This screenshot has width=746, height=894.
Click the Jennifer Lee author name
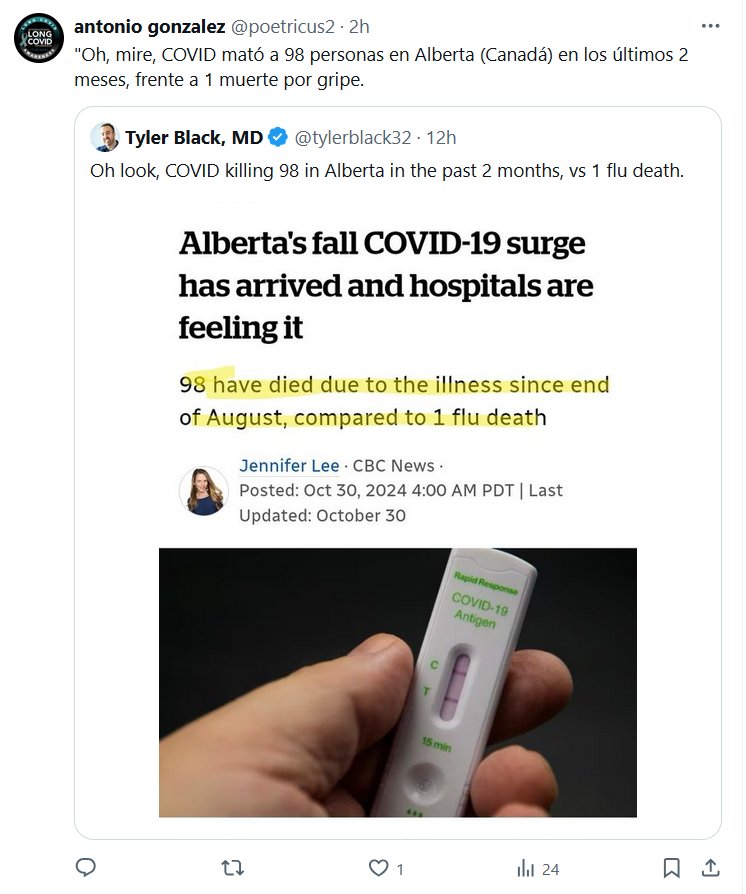(x=283, y=465)
